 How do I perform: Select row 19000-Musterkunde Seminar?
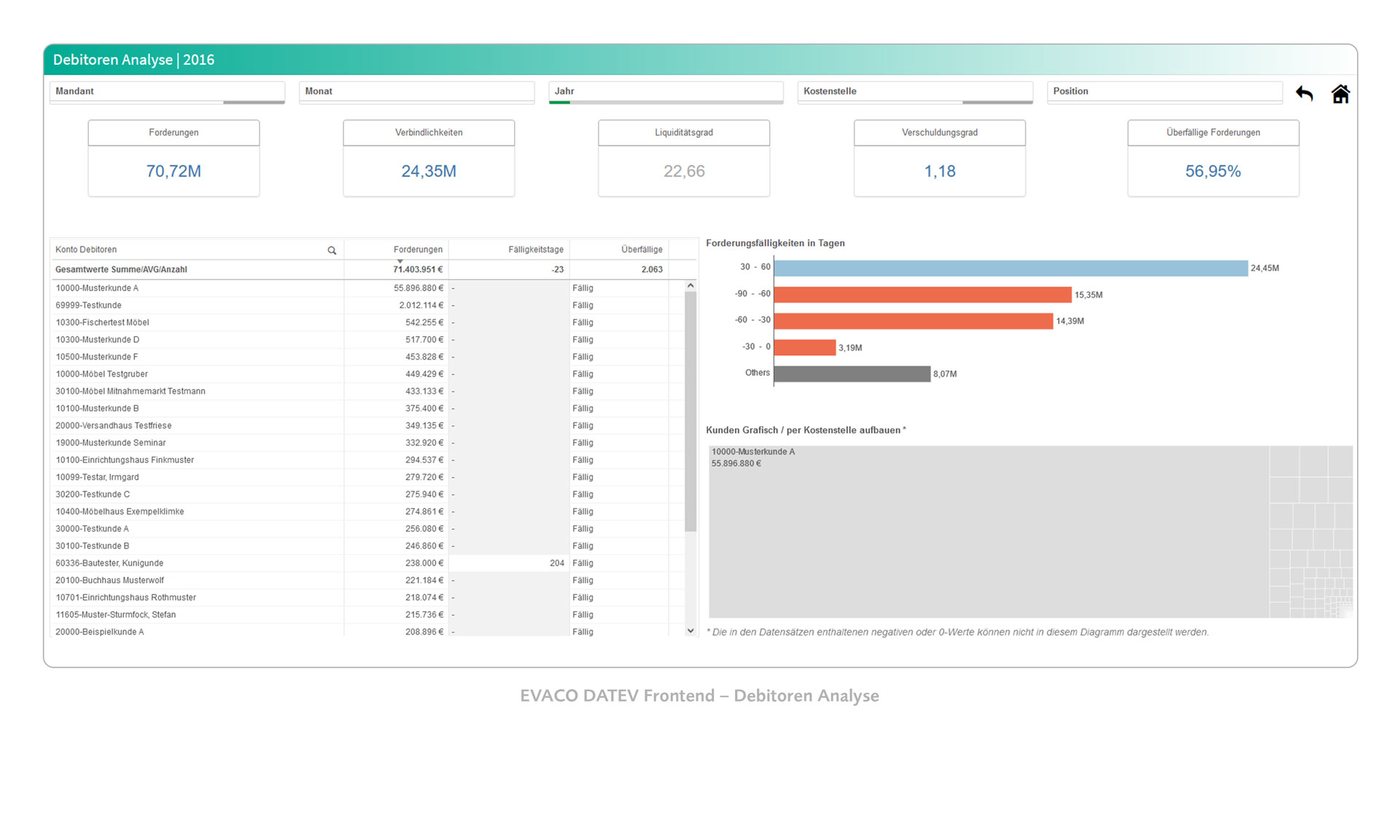coord(367,443)
